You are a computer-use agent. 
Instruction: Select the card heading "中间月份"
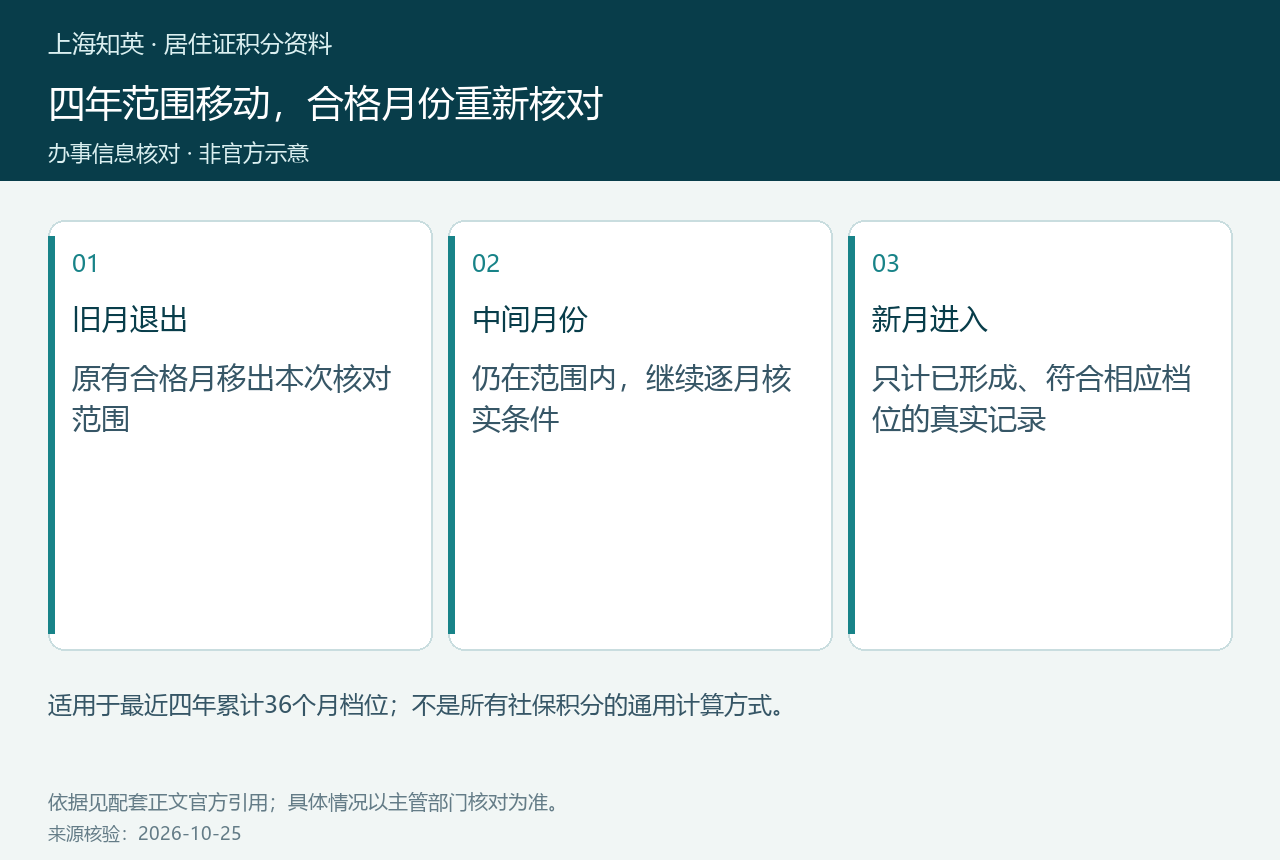pyautogui.click(x=530, y=320)
